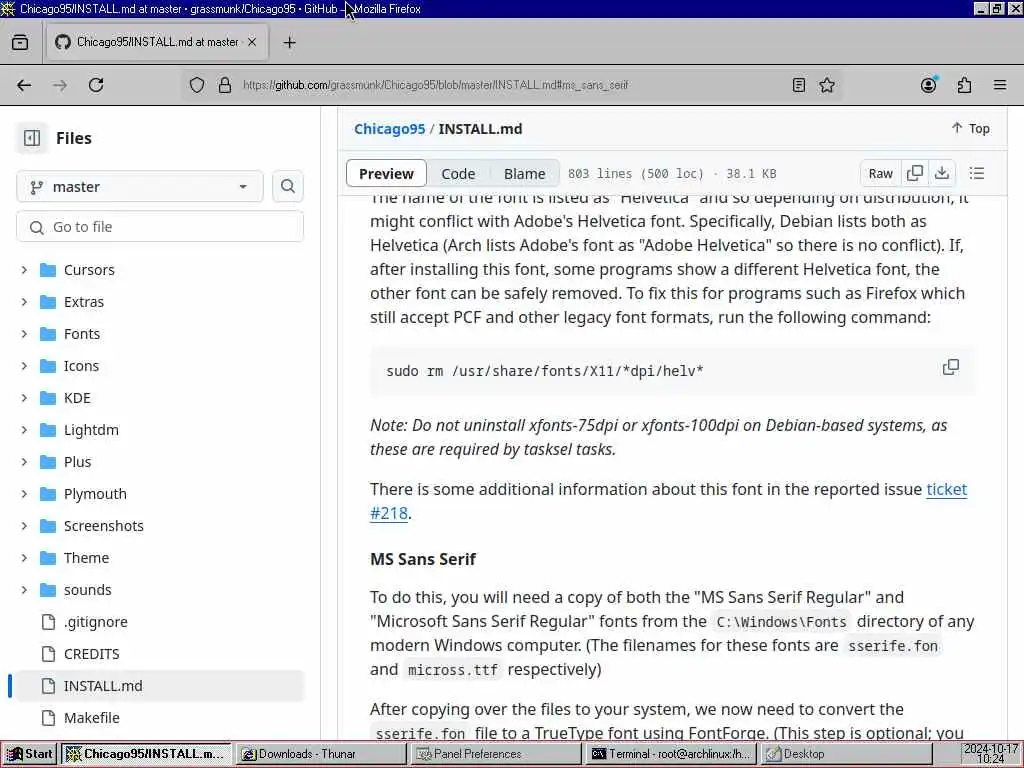Open the master branch dropdown
The image size is (1024, 768).
coord(140,187)
